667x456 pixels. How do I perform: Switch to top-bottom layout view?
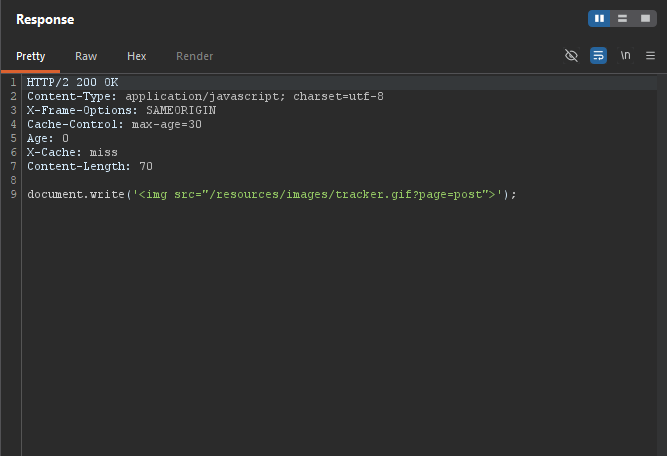(622, 19)
